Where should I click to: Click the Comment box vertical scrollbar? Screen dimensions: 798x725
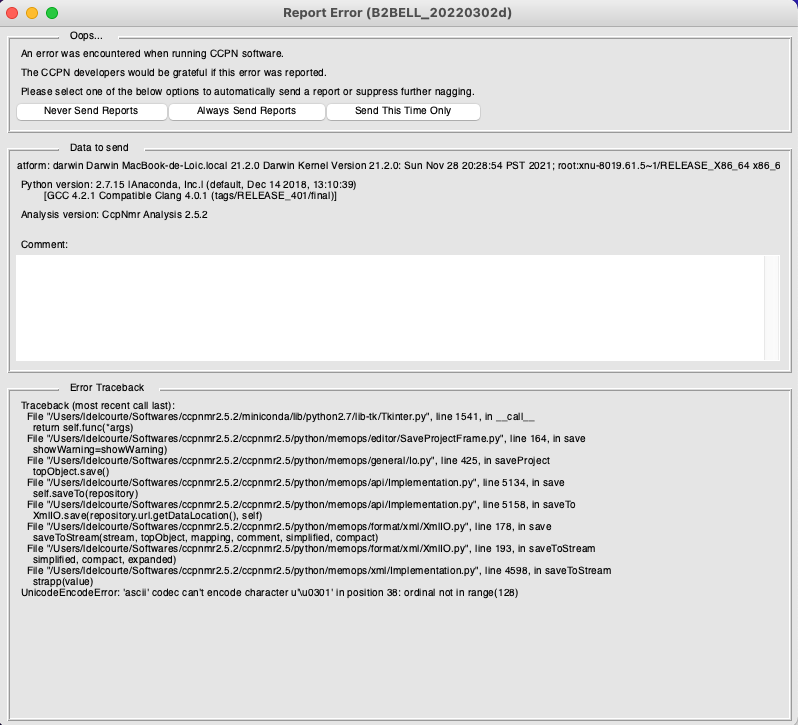(x=771, y=307)
